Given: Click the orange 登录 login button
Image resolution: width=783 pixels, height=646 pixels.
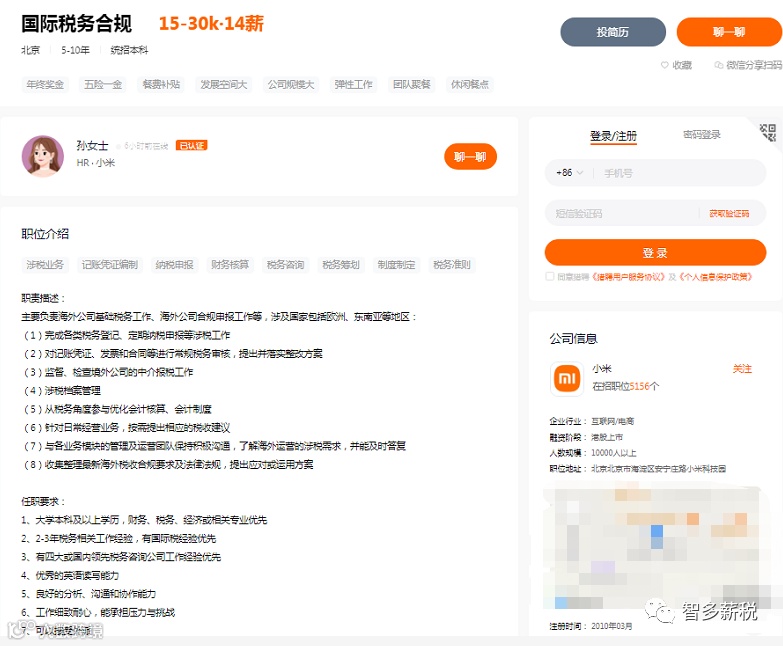Looking at the screenshot, I should pos(655,253).
